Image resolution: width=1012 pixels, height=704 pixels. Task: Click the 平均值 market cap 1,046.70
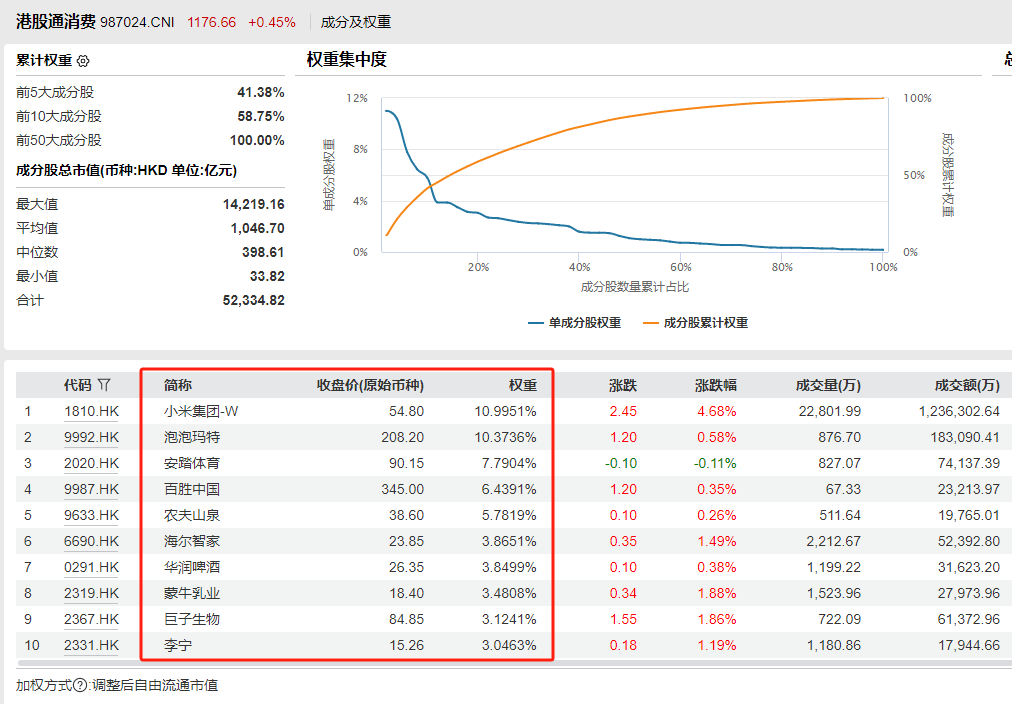[x=258, y=228]
